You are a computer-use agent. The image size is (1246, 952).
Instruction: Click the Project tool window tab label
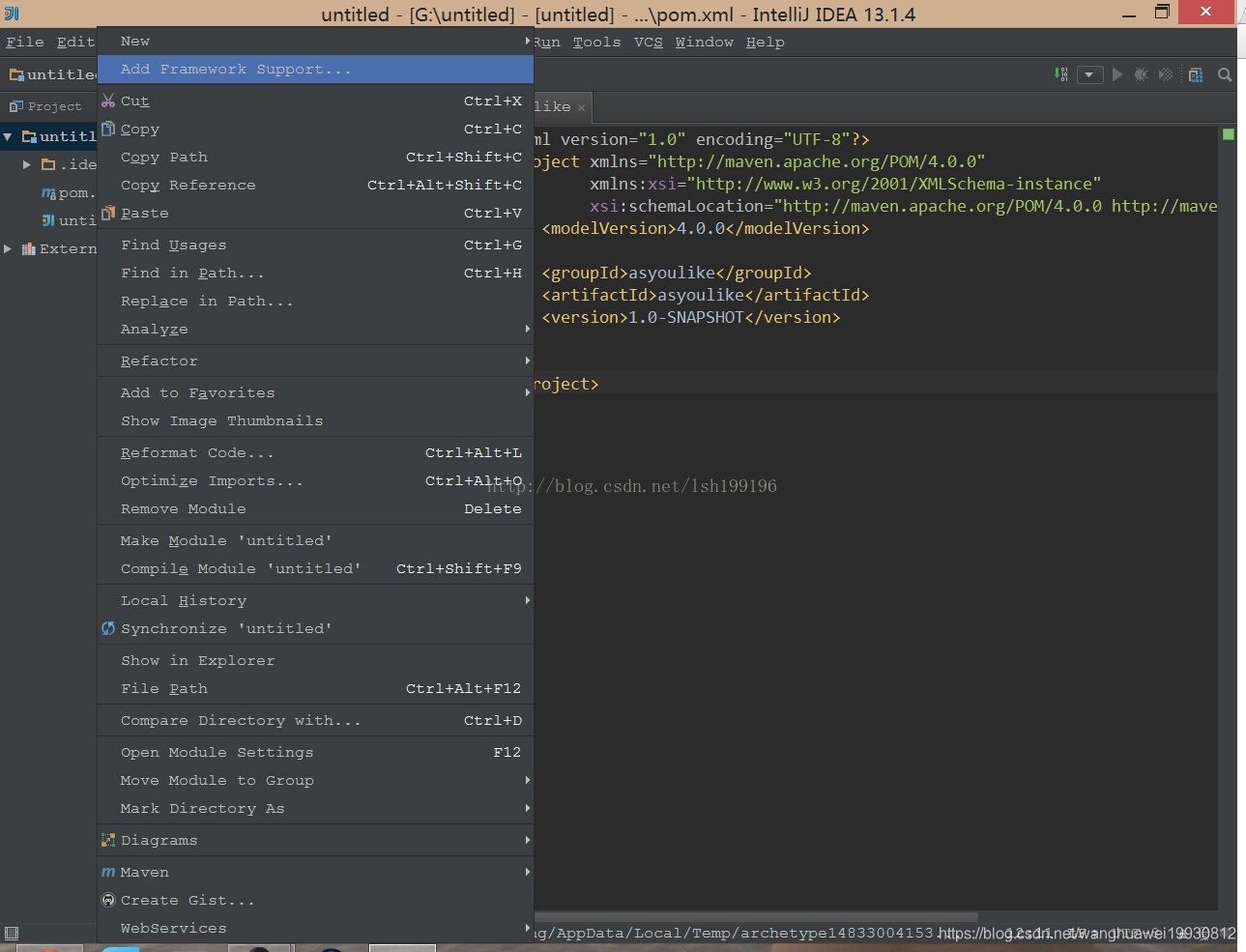54,106
